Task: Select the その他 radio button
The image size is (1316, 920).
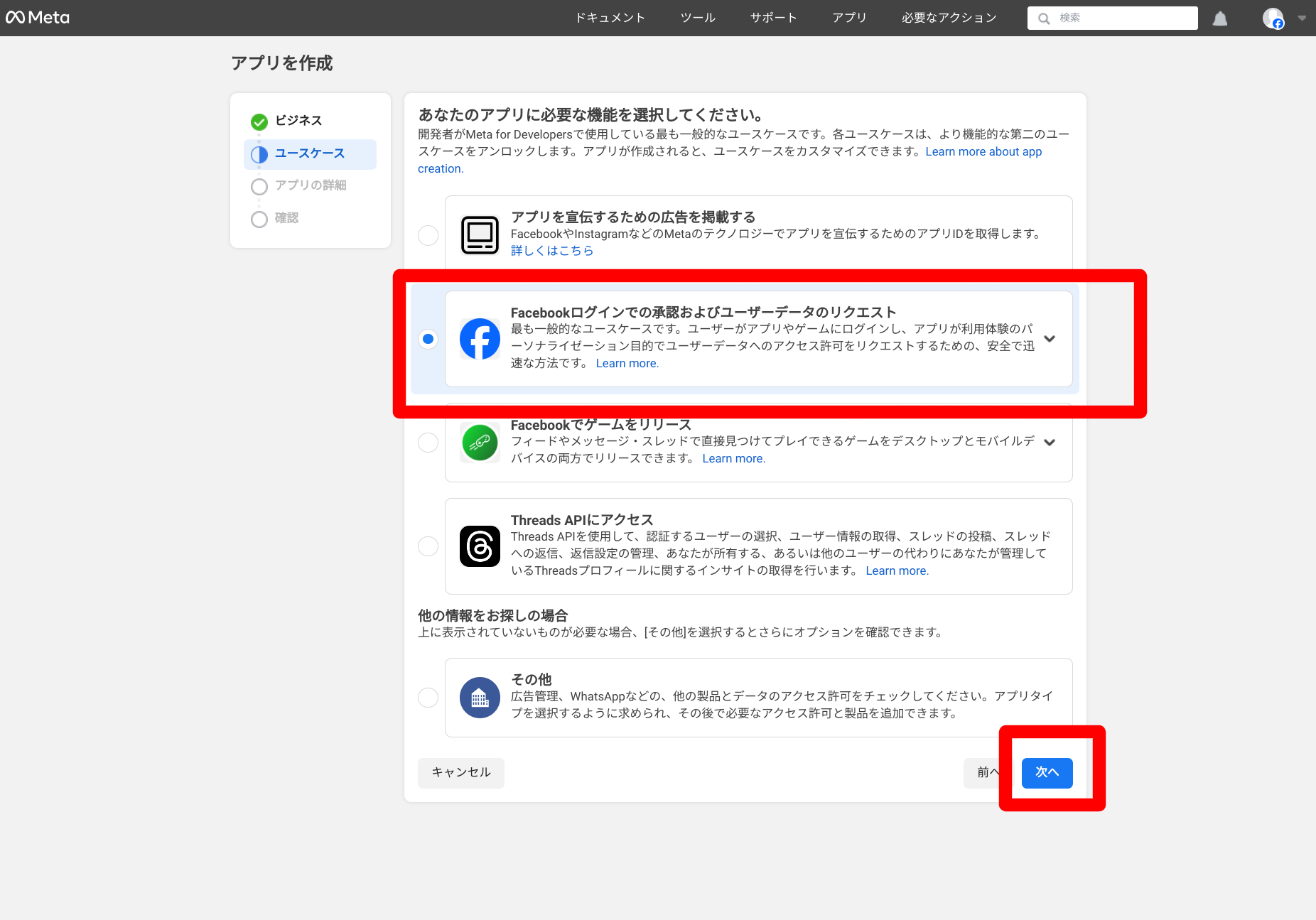Action: (x=428, y=698)
